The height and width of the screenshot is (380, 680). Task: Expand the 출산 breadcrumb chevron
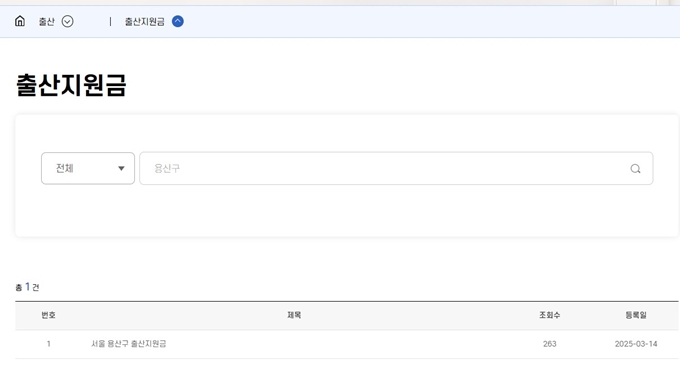(67, 21)
